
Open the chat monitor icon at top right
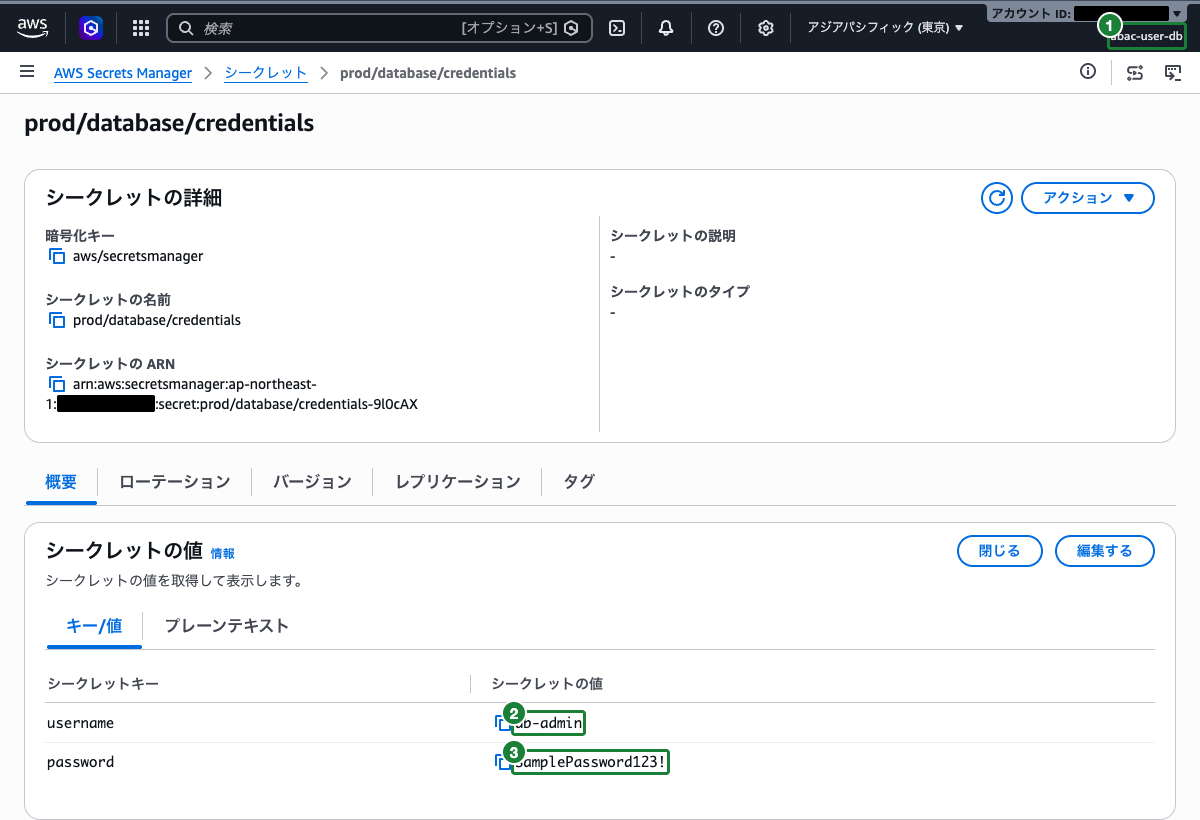pos(1173,72)
